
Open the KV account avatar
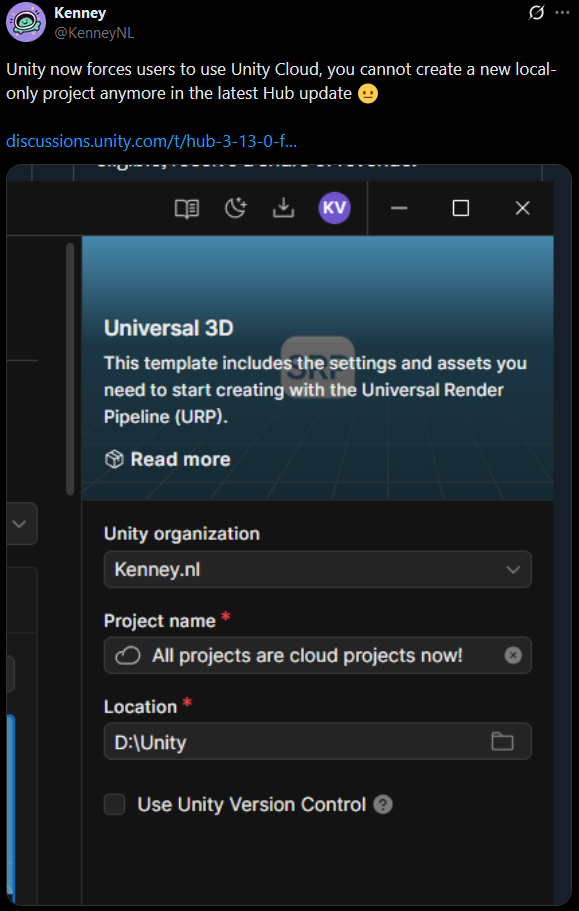[334, 207]
